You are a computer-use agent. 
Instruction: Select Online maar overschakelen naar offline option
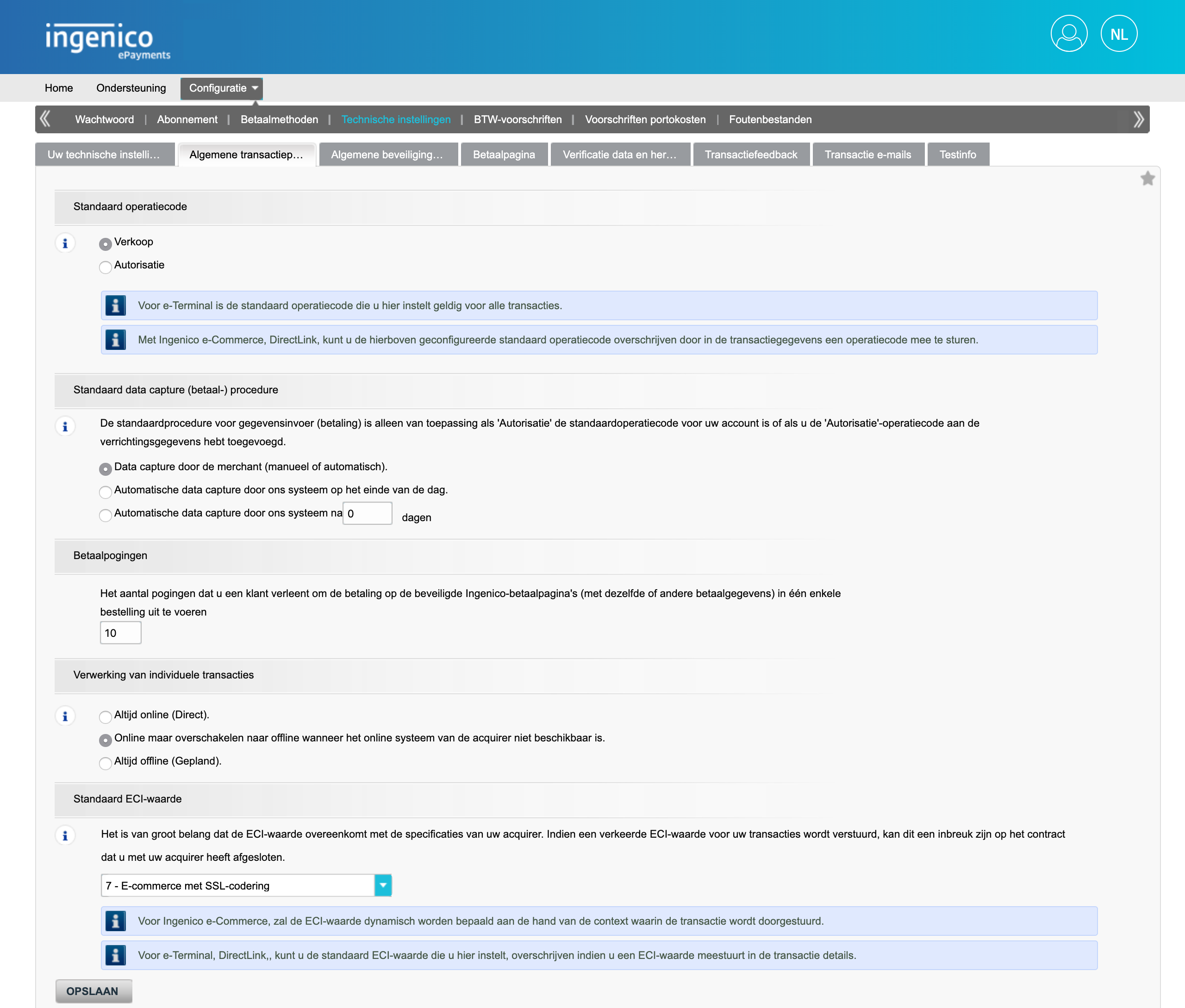(x=105, y=740)
